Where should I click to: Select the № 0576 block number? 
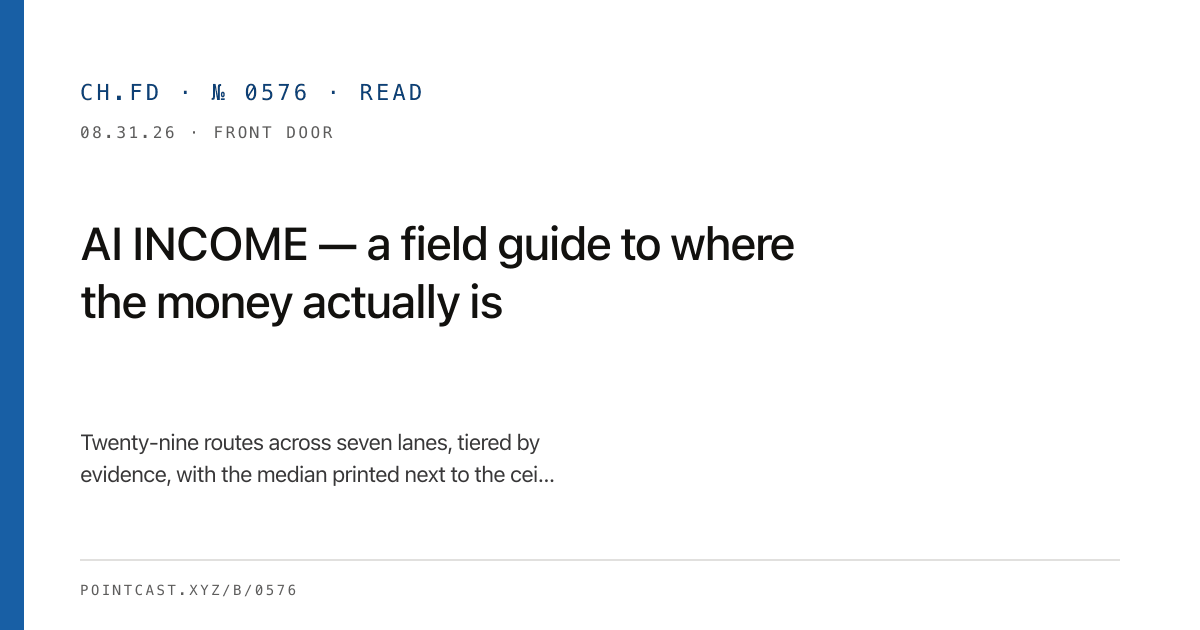260,93
